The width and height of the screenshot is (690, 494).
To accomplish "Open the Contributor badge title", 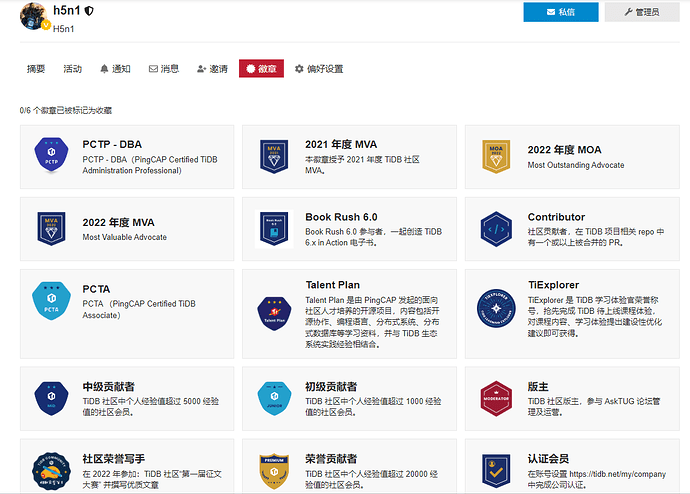I will (556, 217).
